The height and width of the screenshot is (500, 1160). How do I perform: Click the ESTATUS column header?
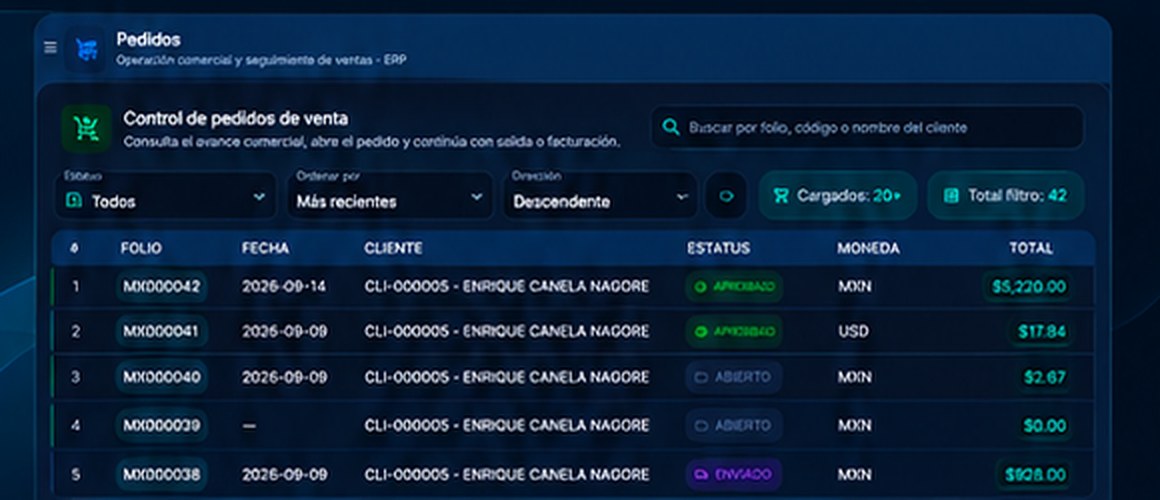(718, 249)
